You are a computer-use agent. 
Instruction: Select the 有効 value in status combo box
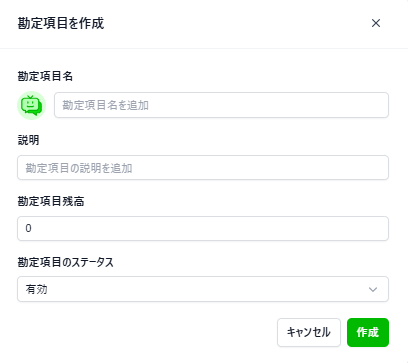click(36, 289)
